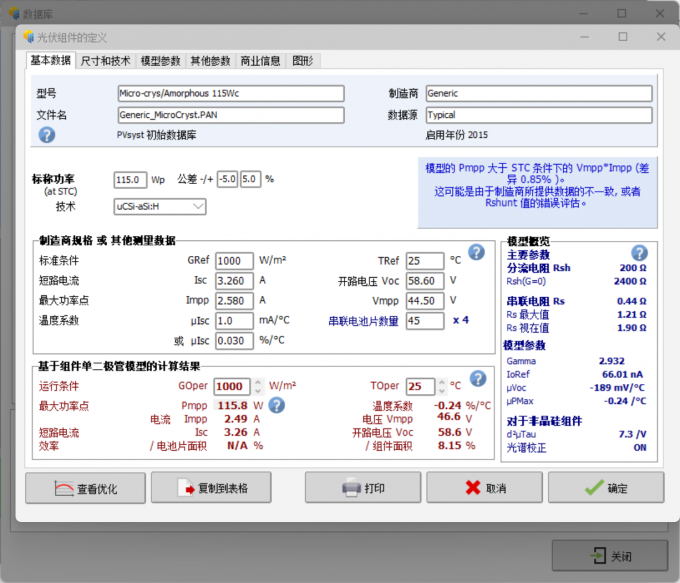This screenshot has width=680, height=583.
Task: Decrease TOper with the down stepper arrow
Action: click(441, 390)
